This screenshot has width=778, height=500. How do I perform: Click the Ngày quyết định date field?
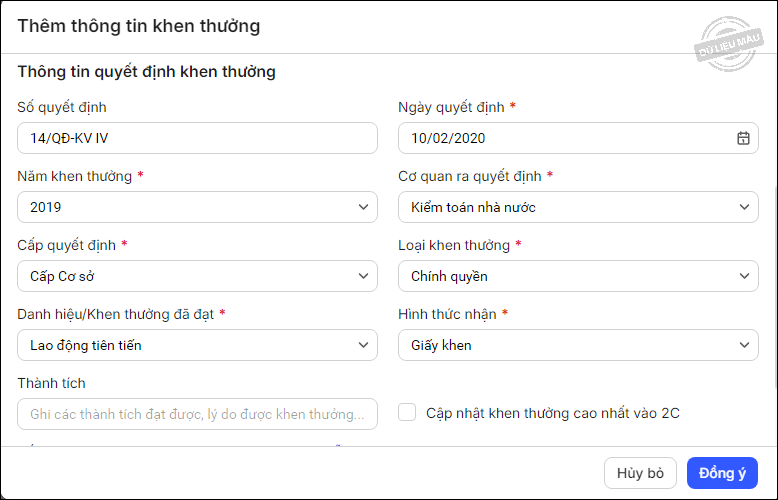pyautogui.click(x=560, y=138)
